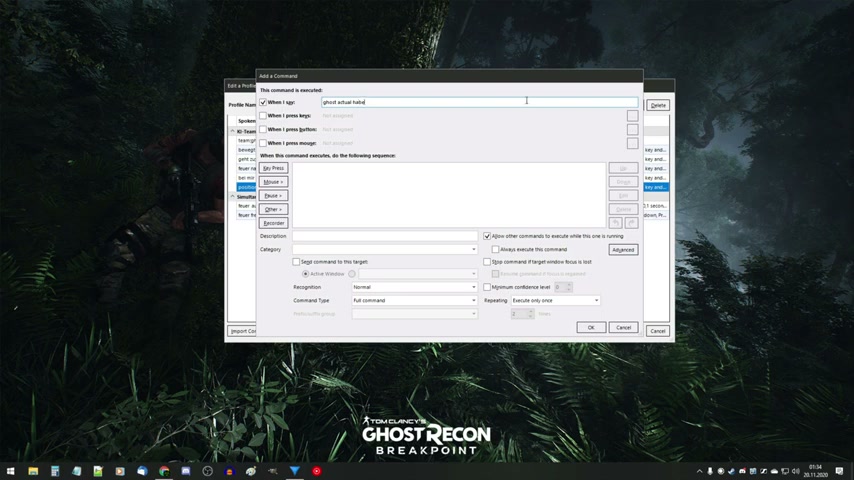Select the 'Active Window' radio button
Image resolution: width=854 pixels, height=480 pixels.
(306, 274)
